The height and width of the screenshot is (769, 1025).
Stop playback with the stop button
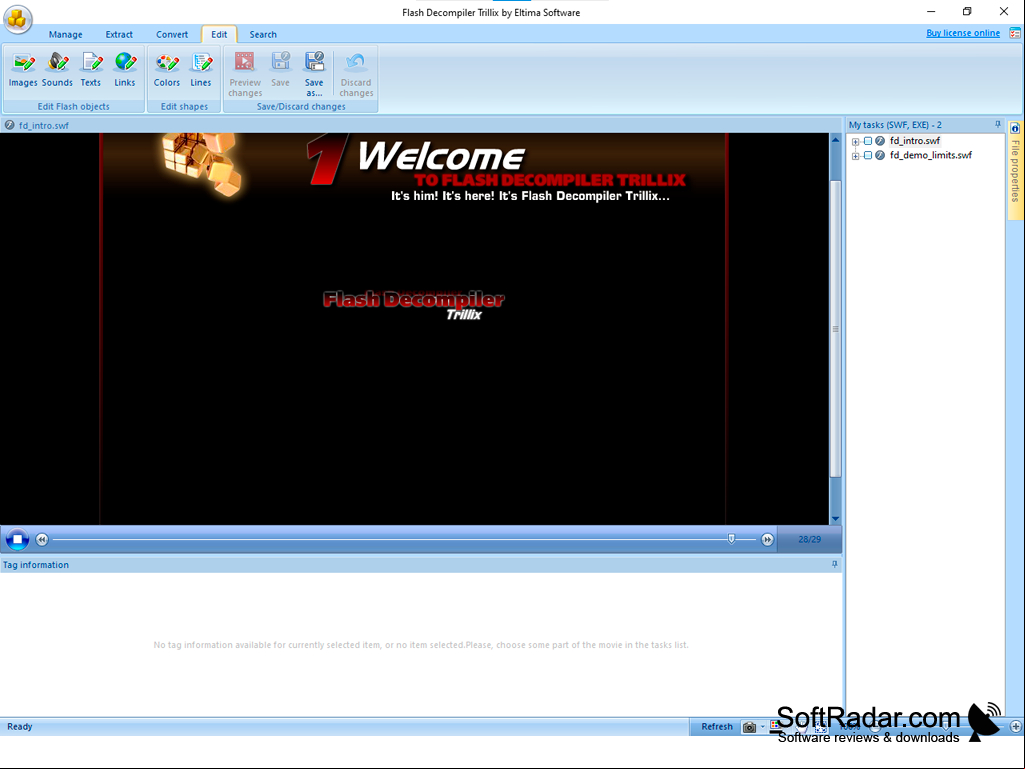pyautogui.click(x=18, y=539)
